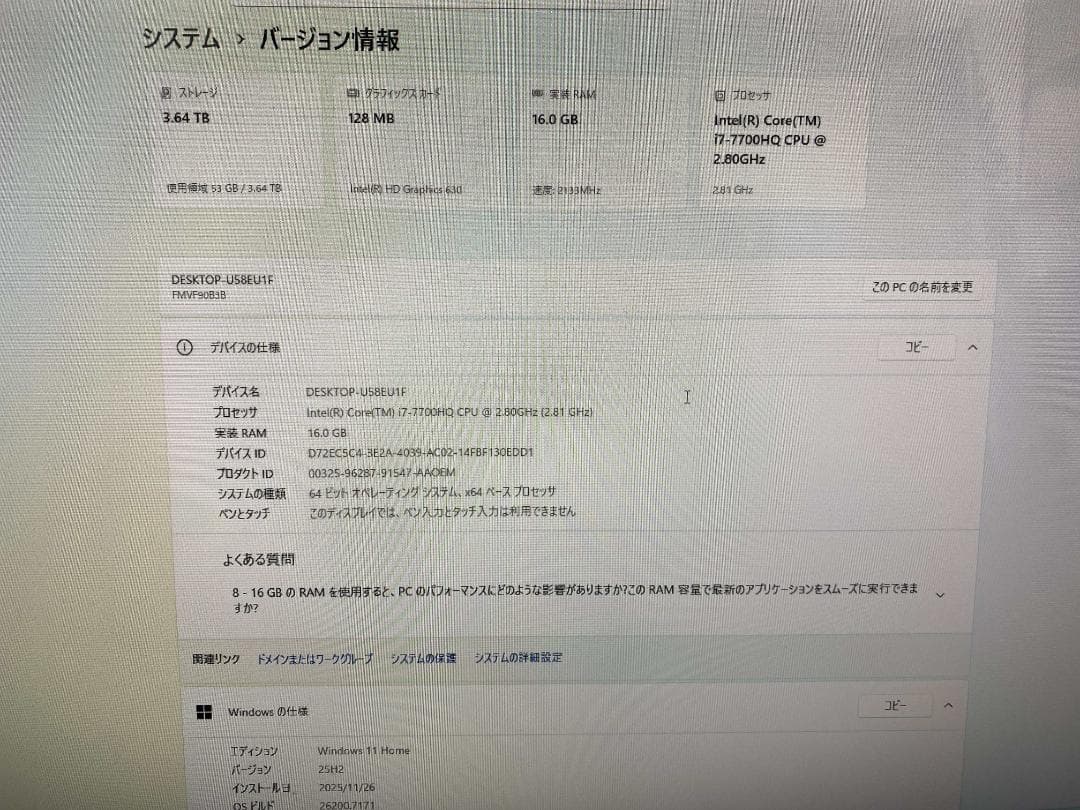
Task: Go back to システム in the breadcrumb
Action: click(181, 40)
